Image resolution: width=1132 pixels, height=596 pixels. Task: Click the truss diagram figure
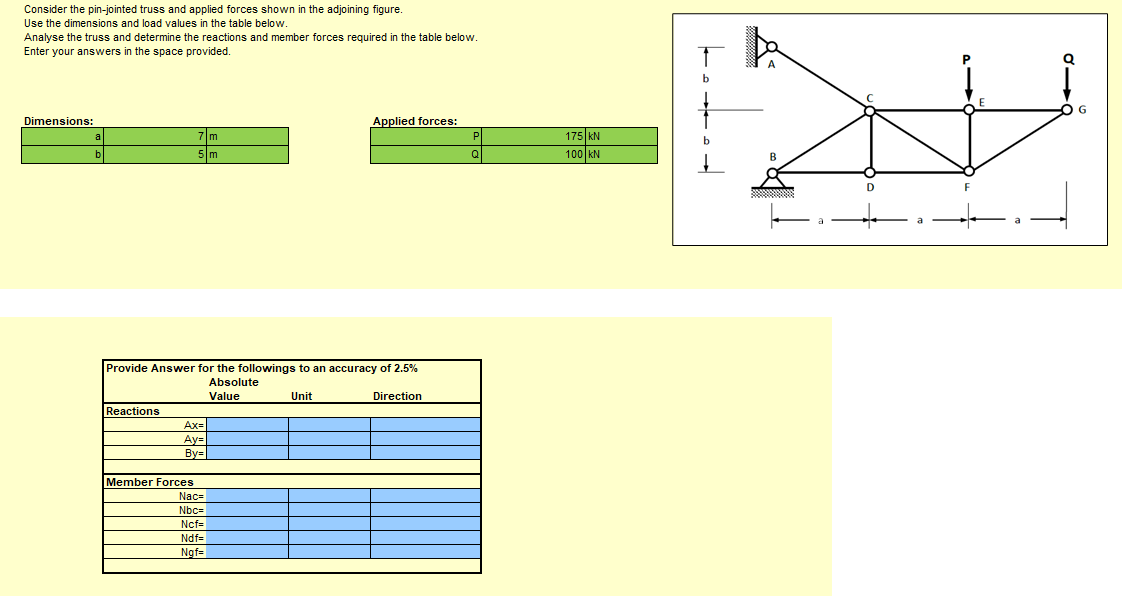point(889,129)
